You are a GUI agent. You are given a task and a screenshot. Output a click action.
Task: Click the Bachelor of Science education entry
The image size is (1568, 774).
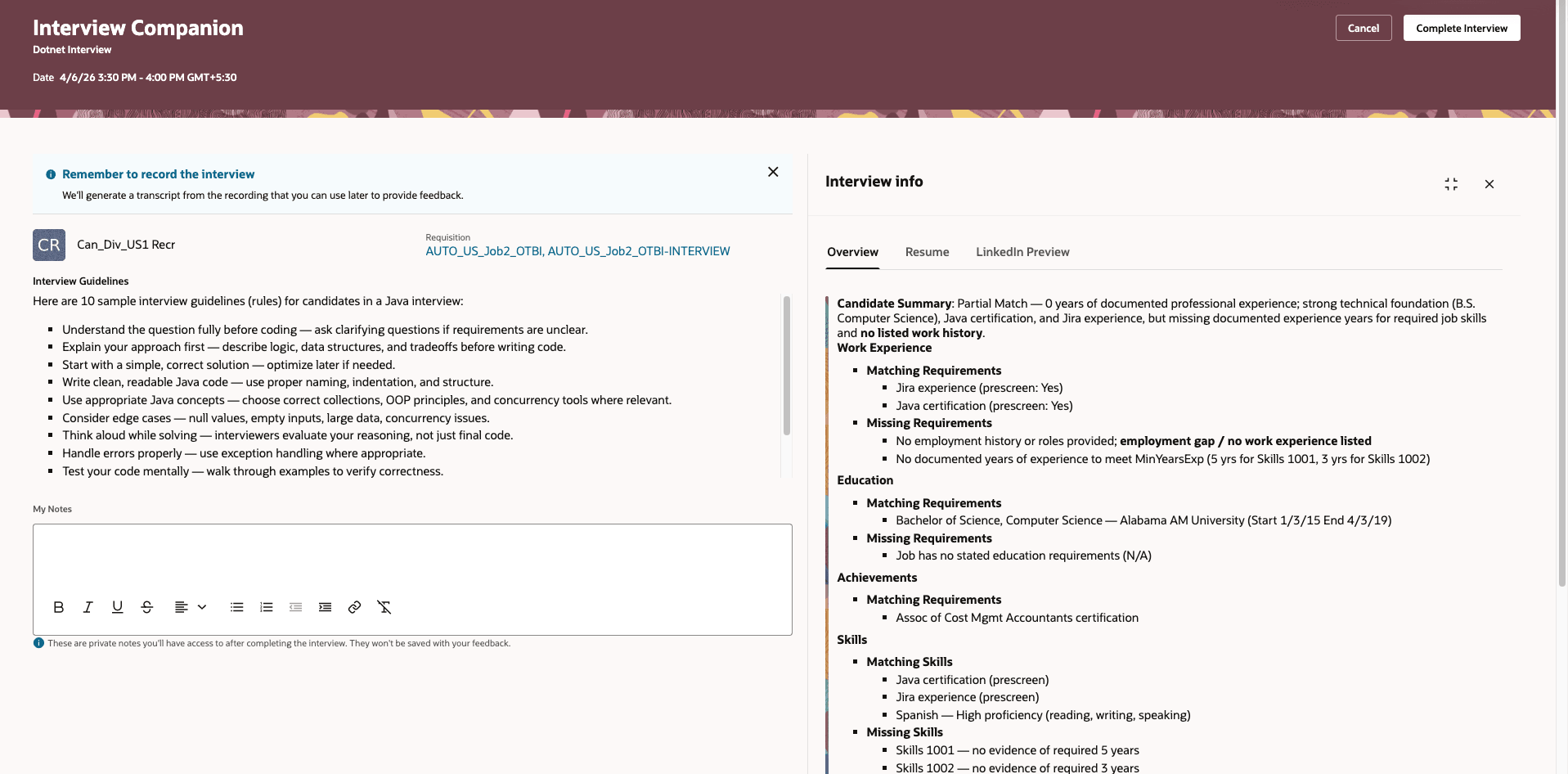(x=1143, y=520)
